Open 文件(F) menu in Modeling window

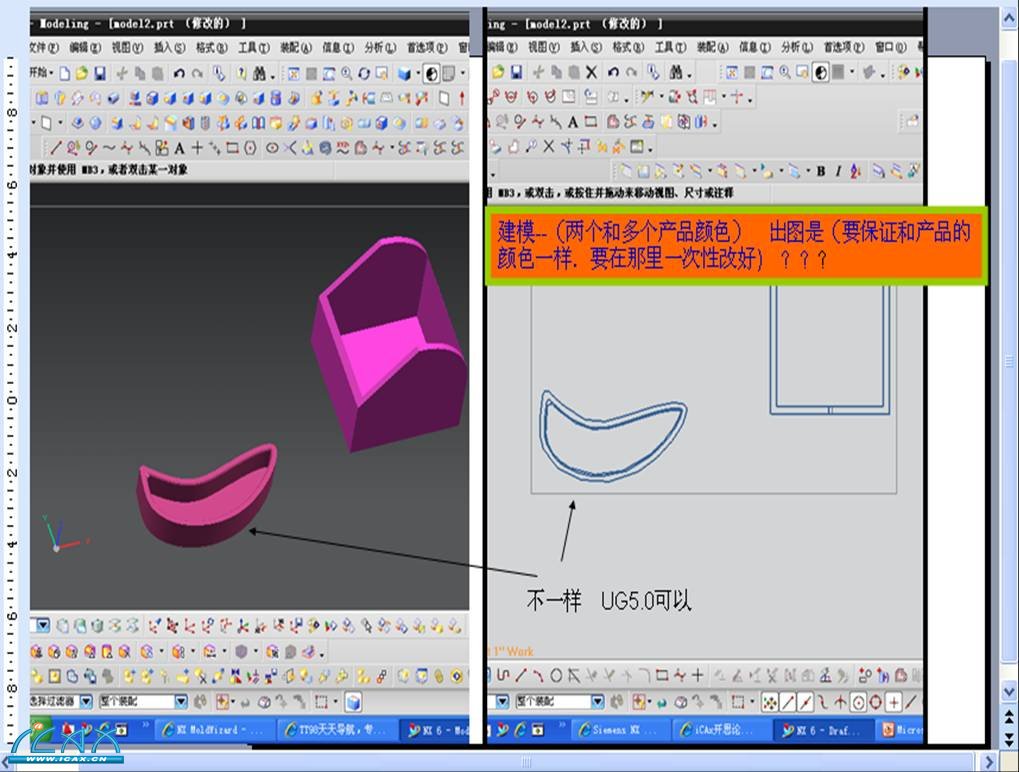pyautogui.click(x=44, y=47)
